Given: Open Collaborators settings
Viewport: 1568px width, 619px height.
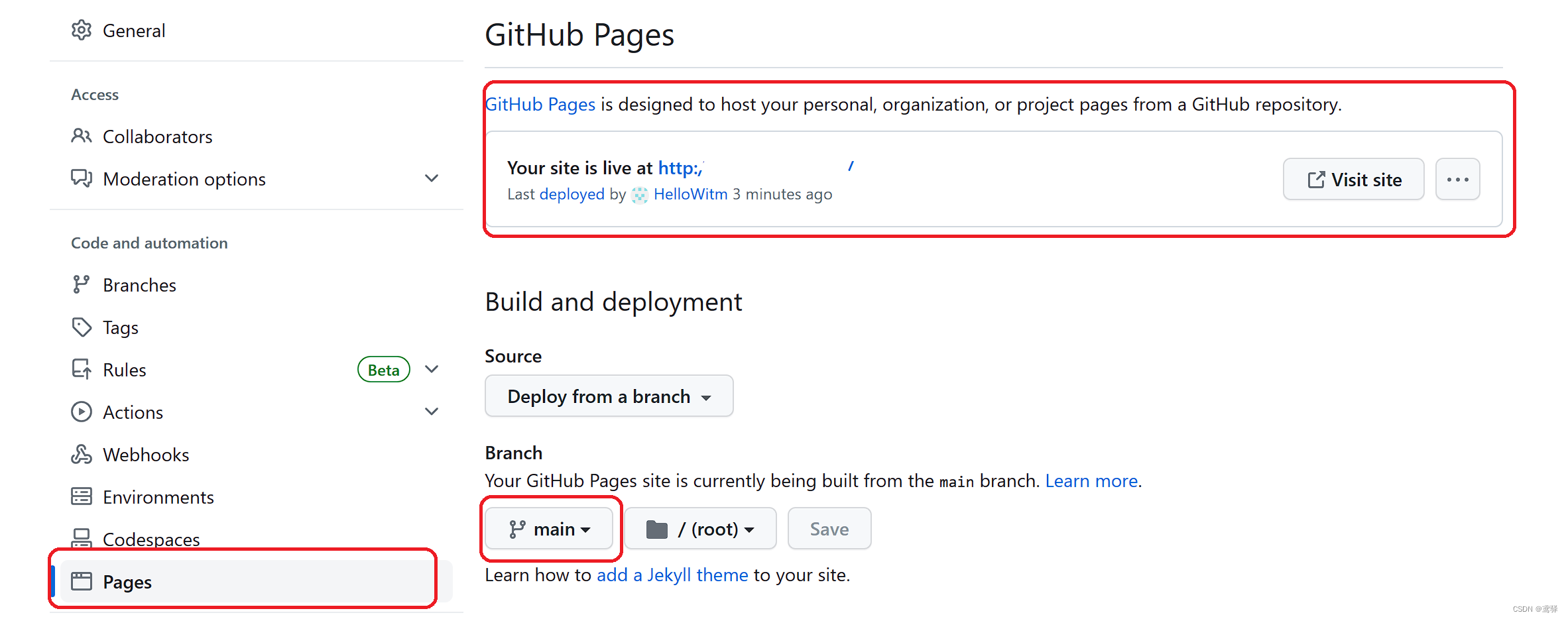Looking at the screenshot, I should click(158, 137).
